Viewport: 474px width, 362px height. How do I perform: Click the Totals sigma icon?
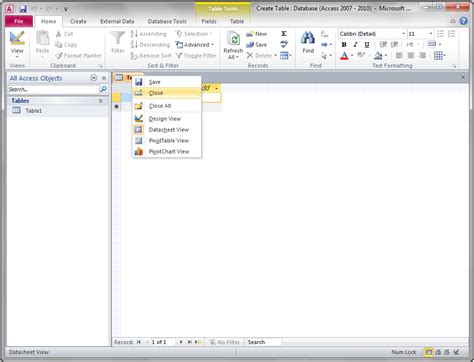pos(284,34)
